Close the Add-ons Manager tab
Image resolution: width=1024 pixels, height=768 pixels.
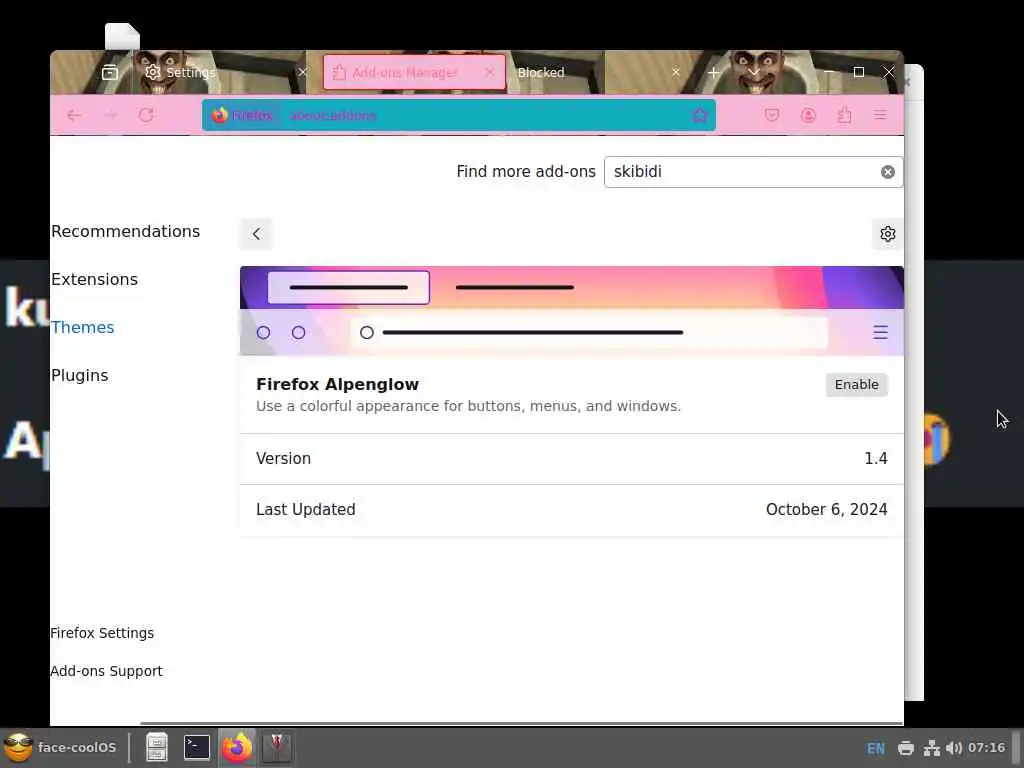[x=489, y=72]
